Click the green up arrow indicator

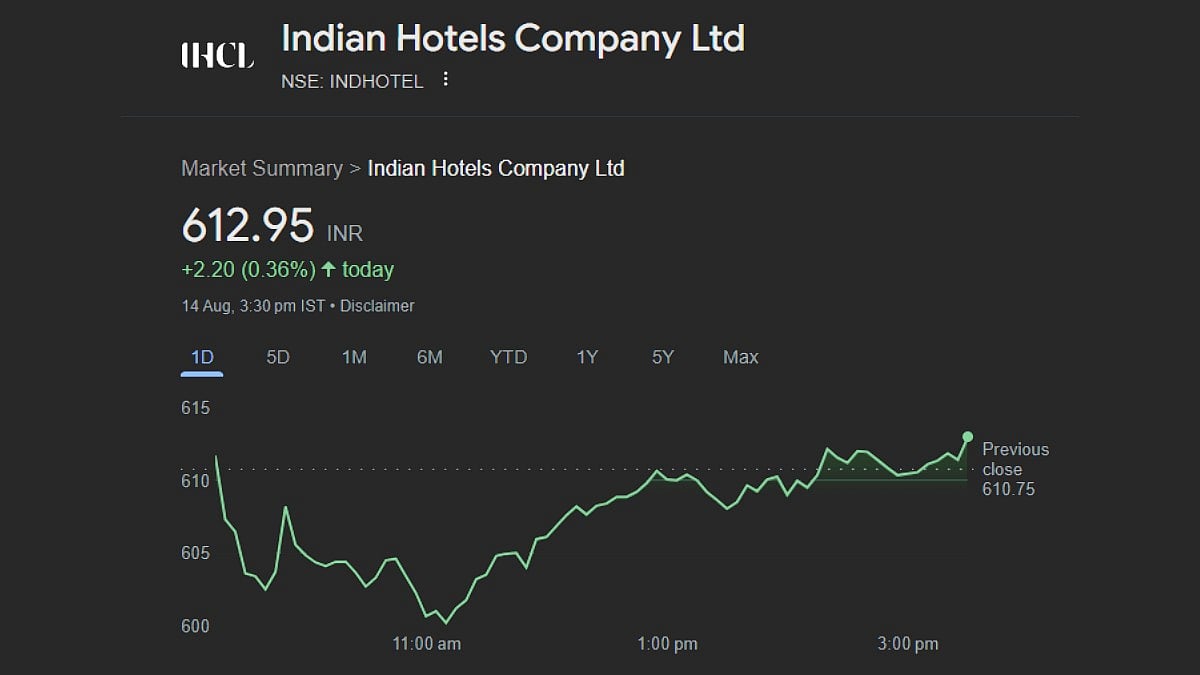(328, 269)
